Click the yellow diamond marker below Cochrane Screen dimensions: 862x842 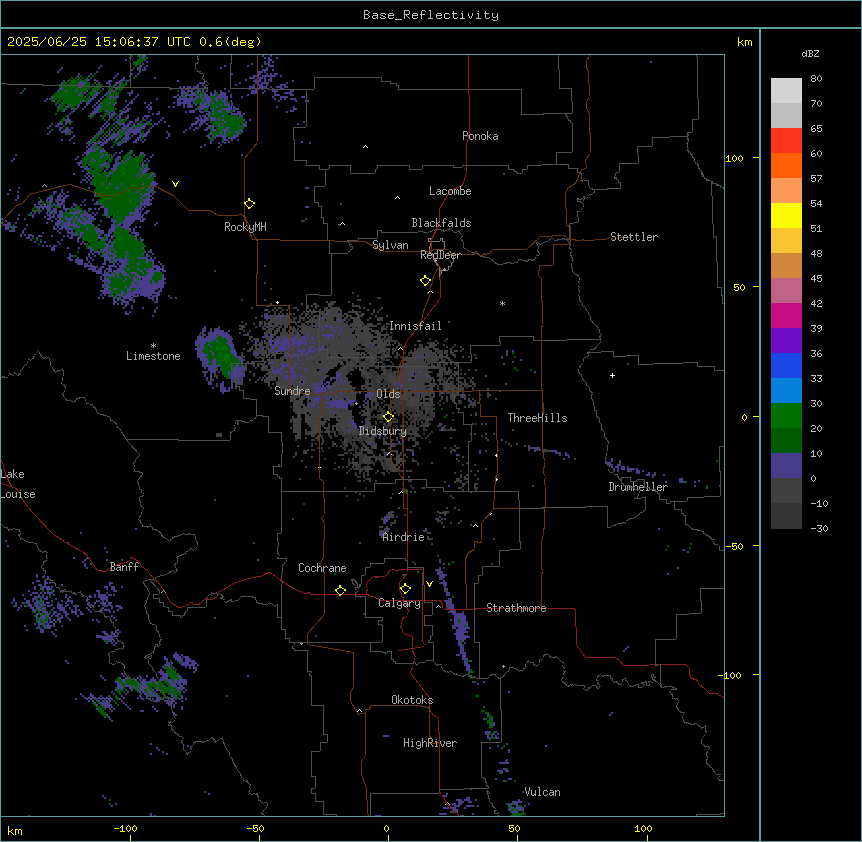click(340, 590)
